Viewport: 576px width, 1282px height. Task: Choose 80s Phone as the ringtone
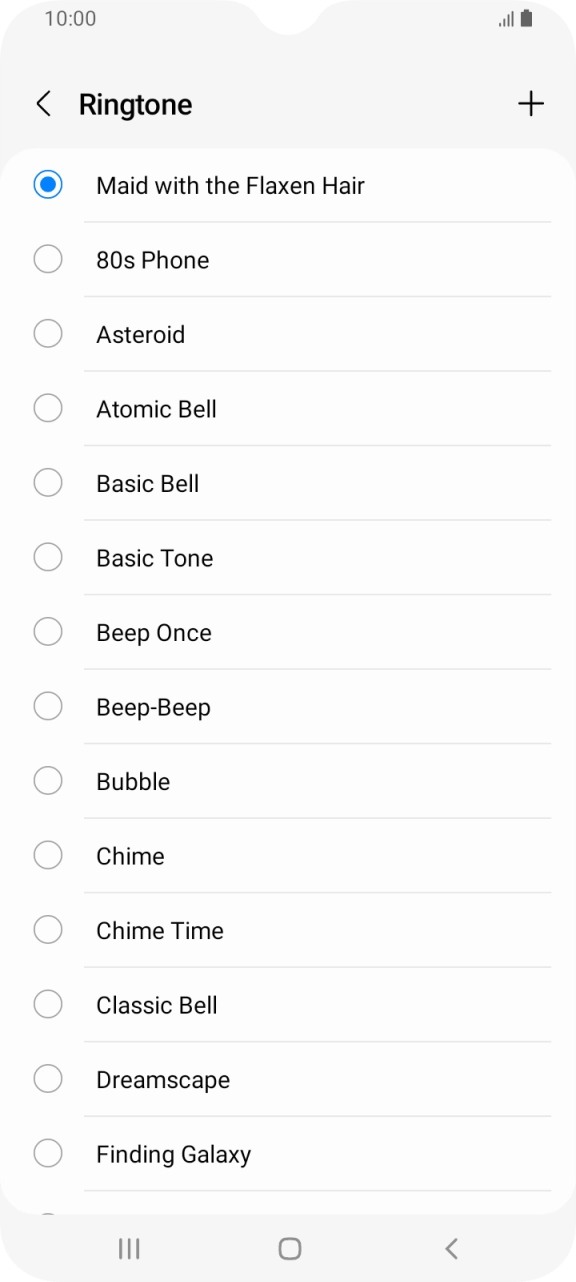pos(47,259)
